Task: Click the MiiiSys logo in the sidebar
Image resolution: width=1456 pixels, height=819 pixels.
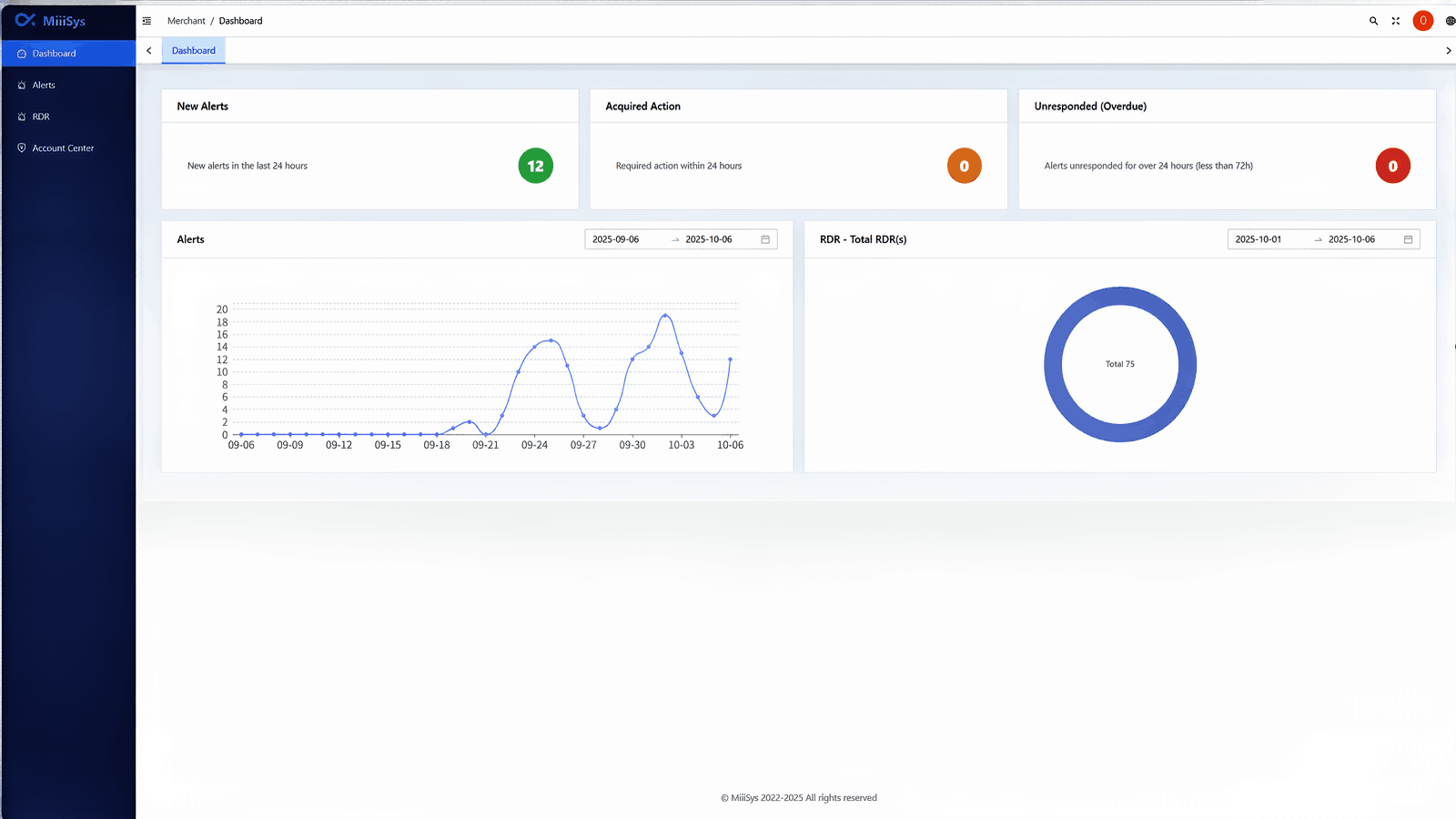Action: tap(50, 20)
